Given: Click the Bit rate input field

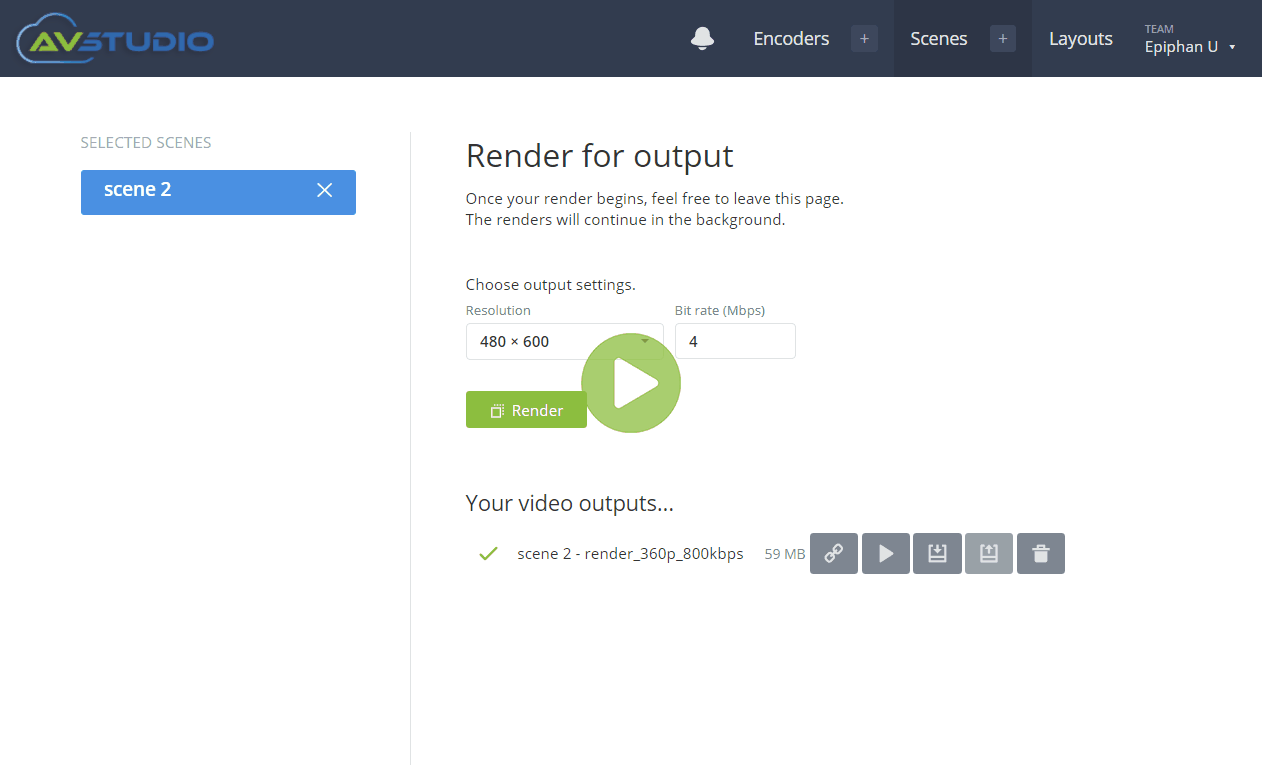Looking at the screenshot, I should pyautogui.click(x=735, y=341).
